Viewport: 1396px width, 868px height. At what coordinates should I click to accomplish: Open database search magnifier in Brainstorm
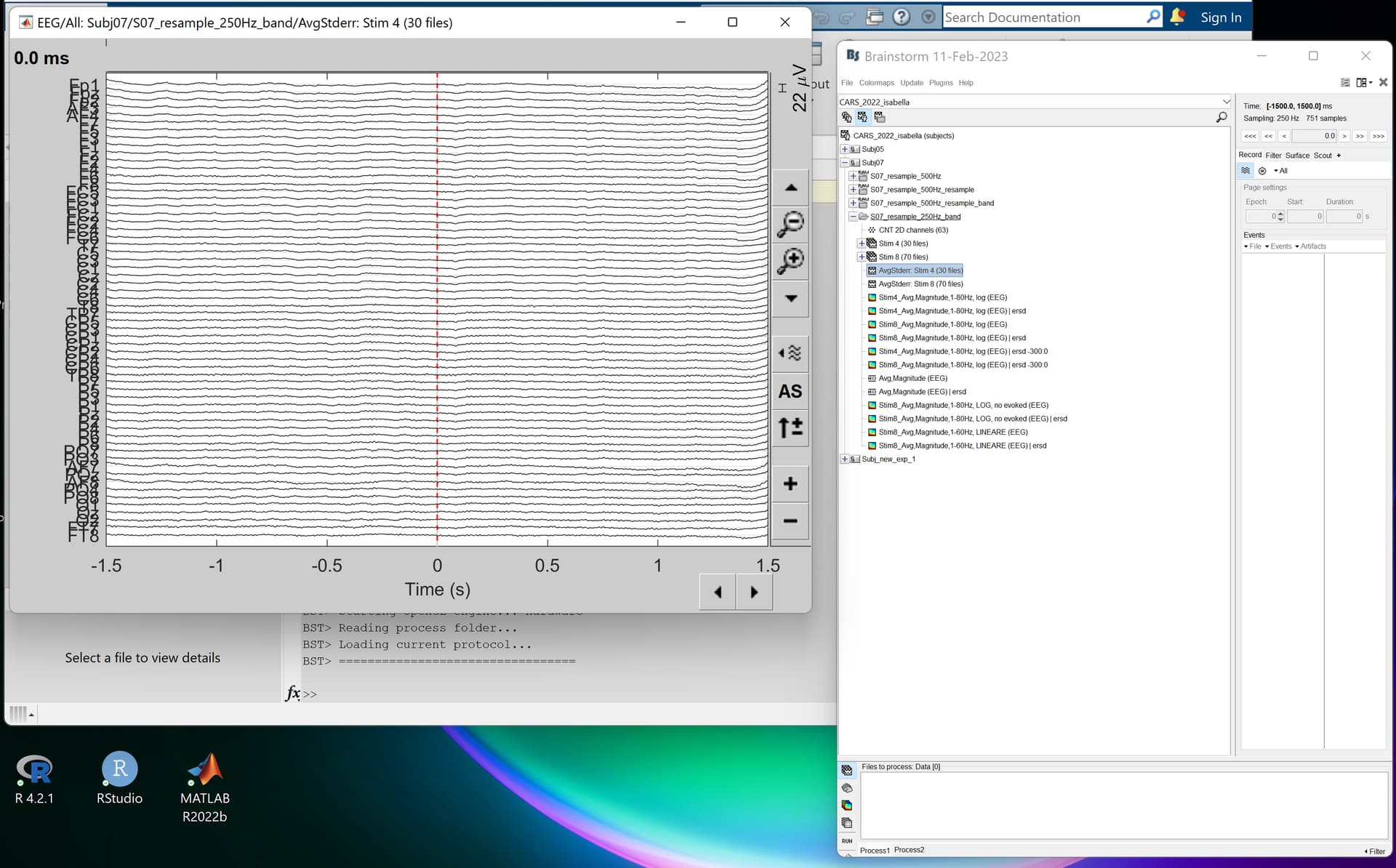(x=1221, y=117)
